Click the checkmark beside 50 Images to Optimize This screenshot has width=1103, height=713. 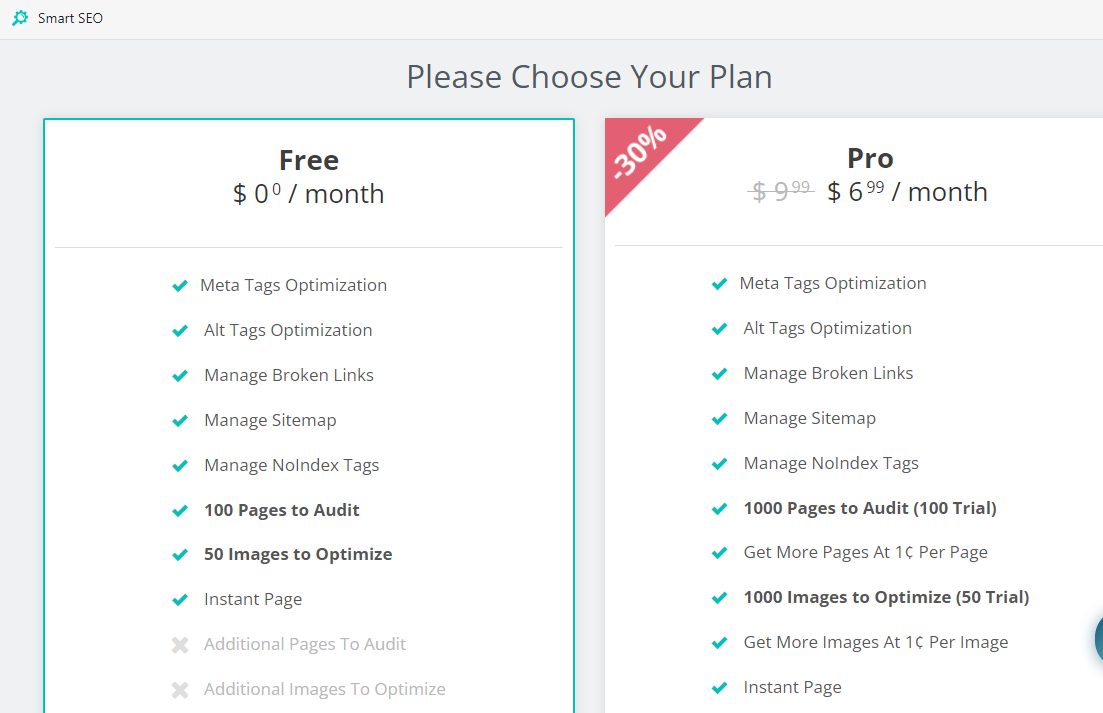pyautogui.click(x=180, y=555)
